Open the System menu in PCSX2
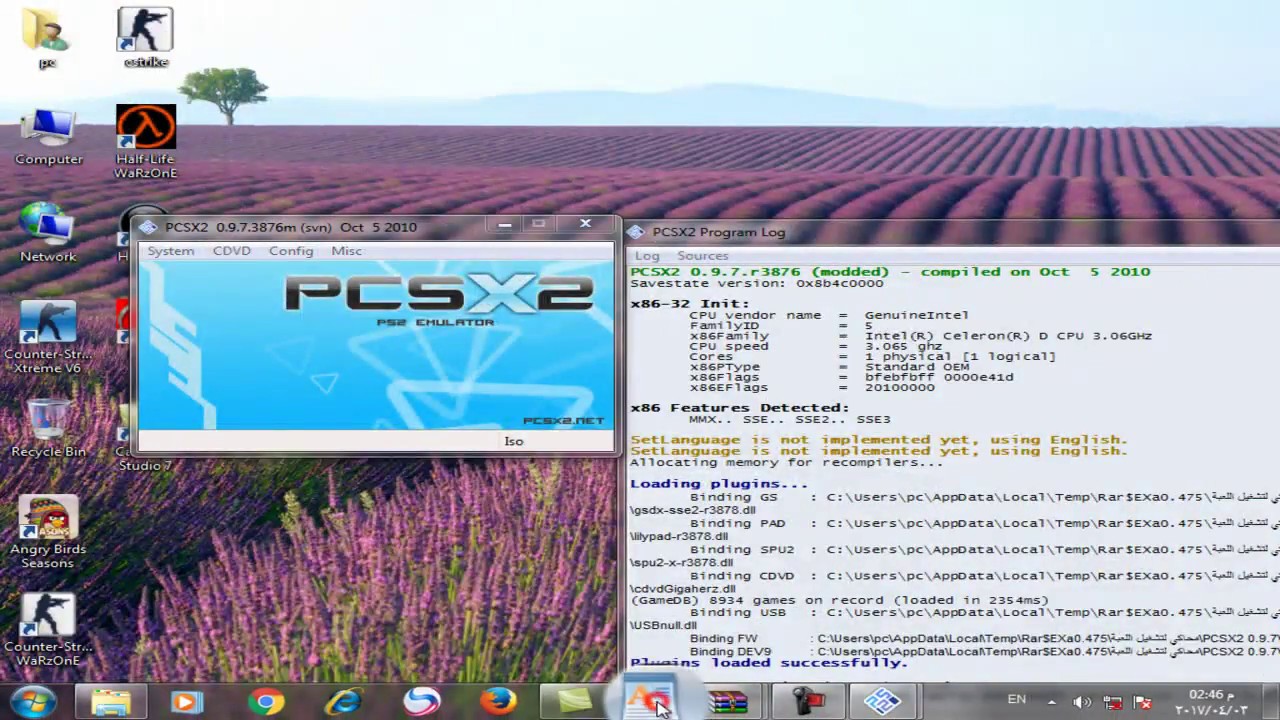The image size is (1280, 720). pos(171,251)
